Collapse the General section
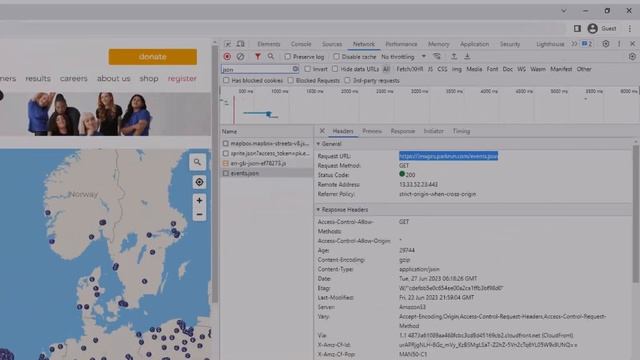 click(x=318, y=144)
